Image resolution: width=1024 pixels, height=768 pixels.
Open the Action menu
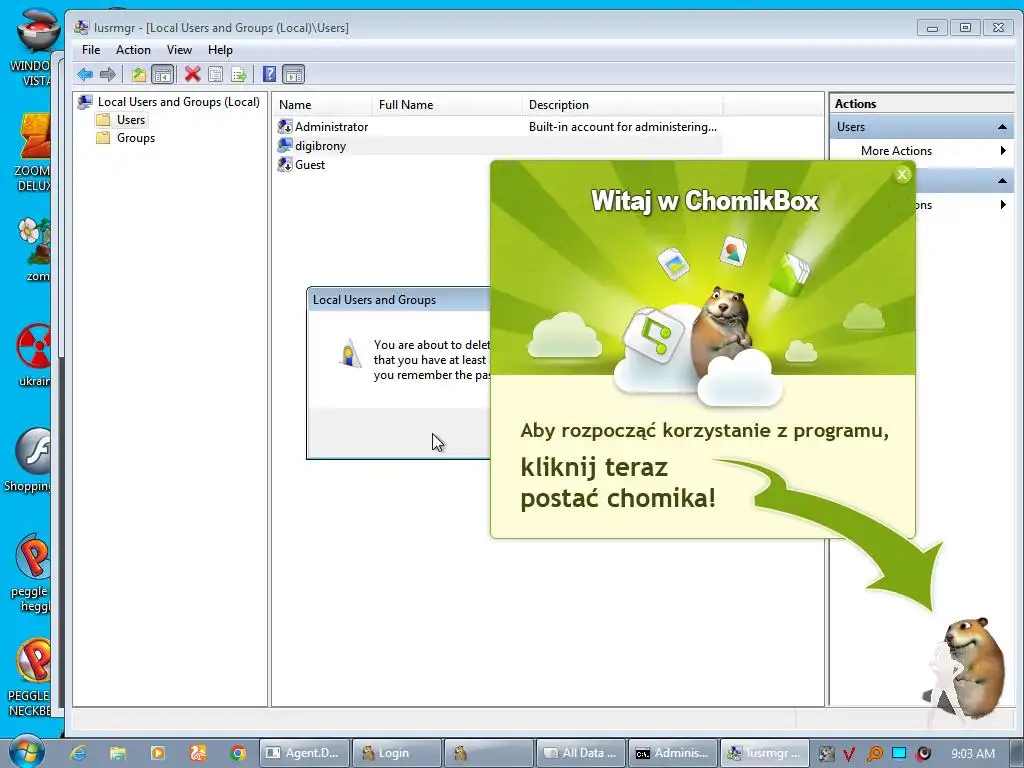pos(133,50)
